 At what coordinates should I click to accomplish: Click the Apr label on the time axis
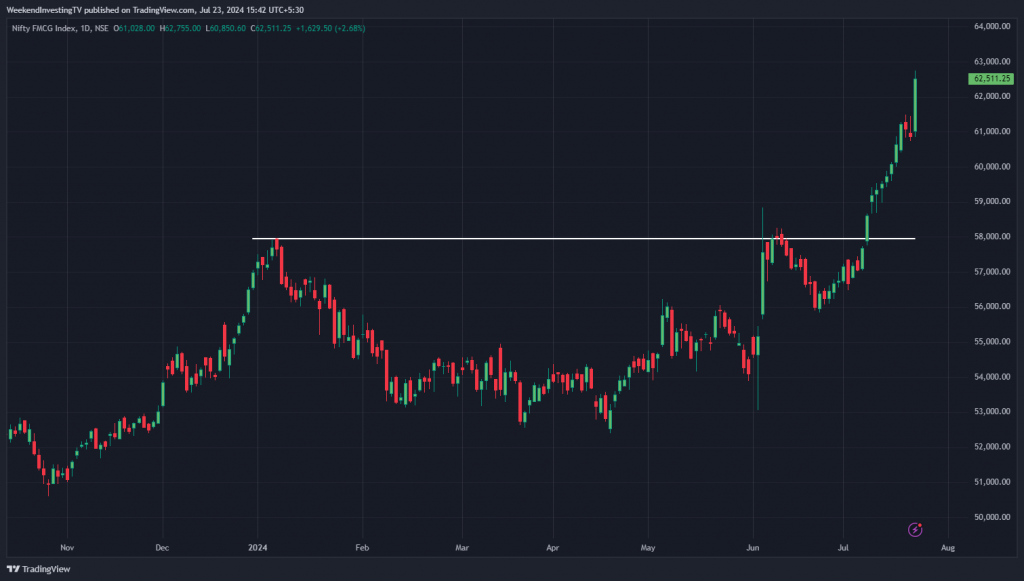coord(552,548)
